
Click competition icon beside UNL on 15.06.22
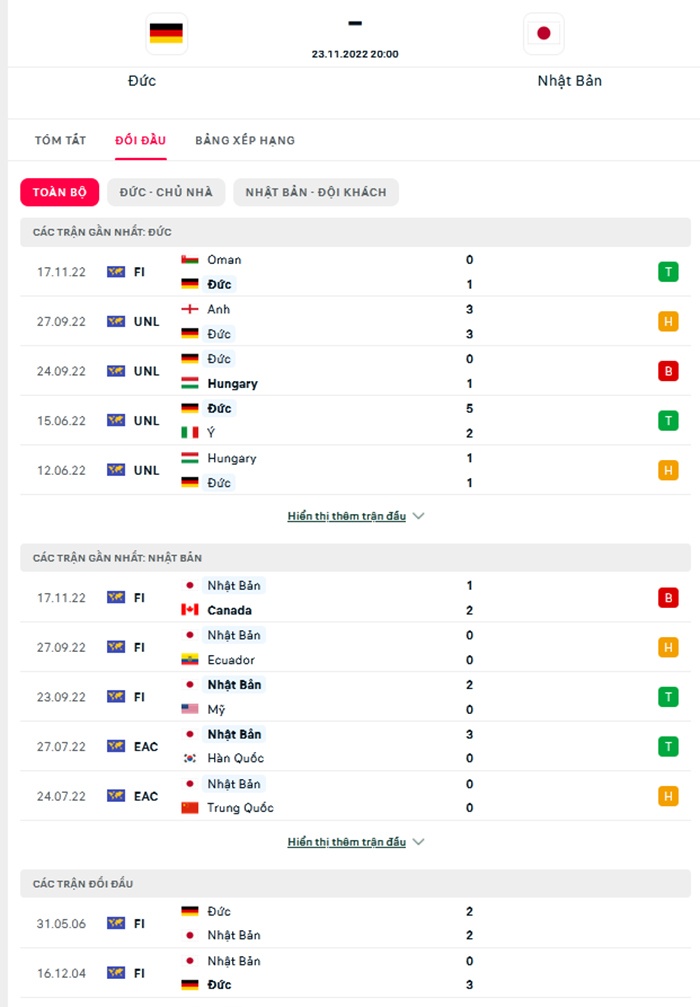(x=116, y=421)
